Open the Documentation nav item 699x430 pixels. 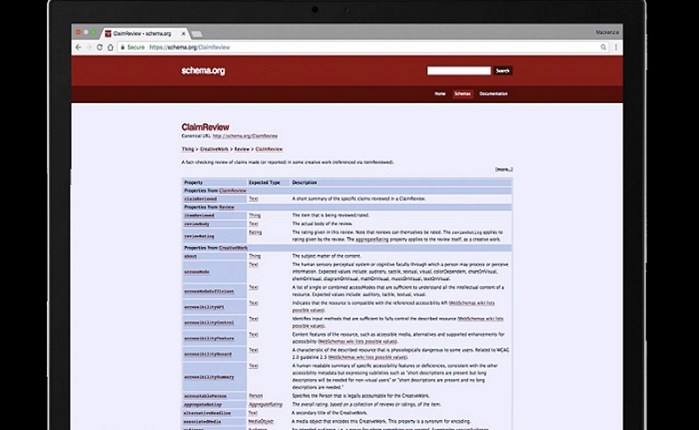pyautogui.click(x=493, y=94)
